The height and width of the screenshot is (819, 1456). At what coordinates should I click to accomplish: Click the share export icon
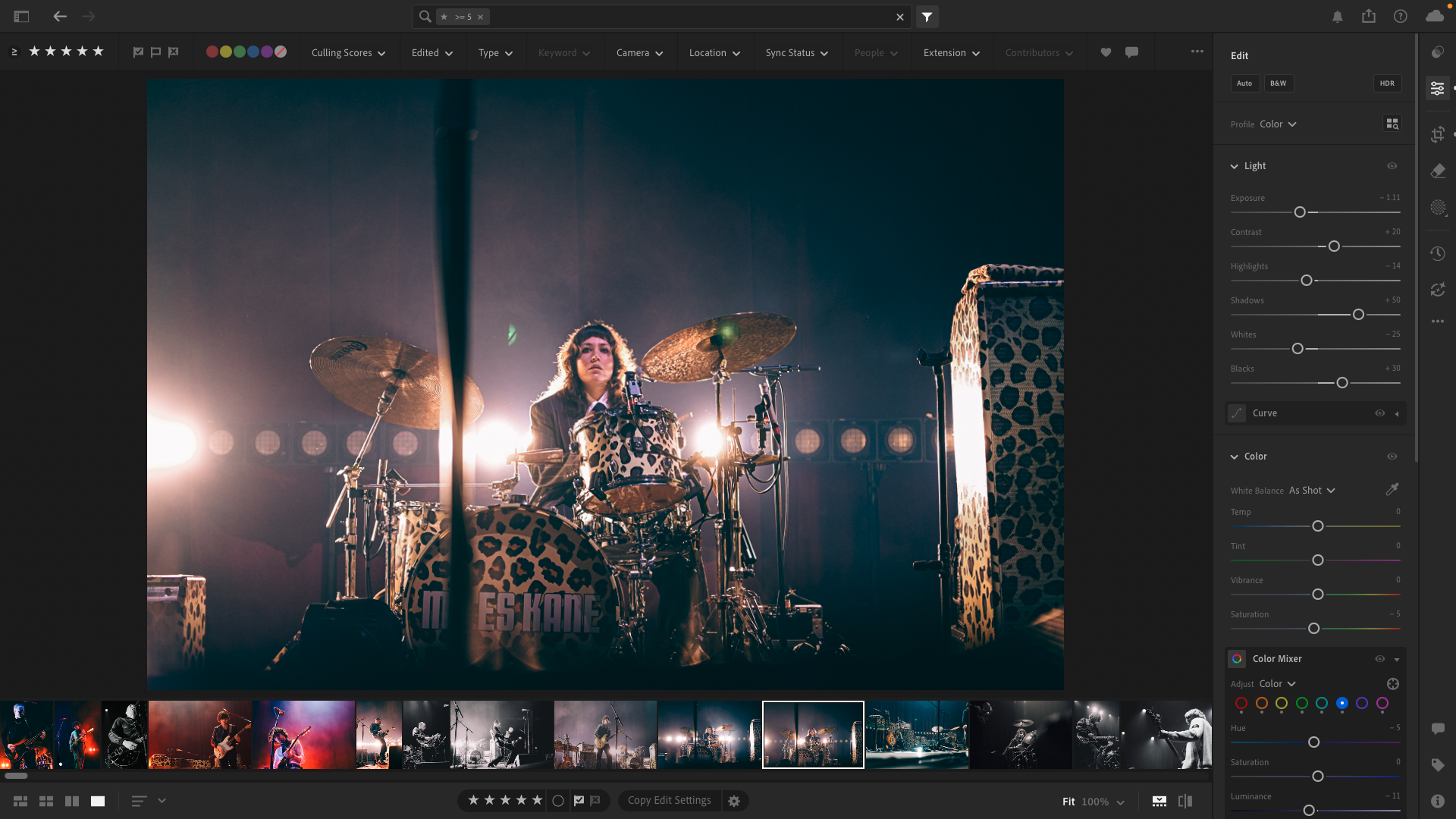[x=1368, y=17]
